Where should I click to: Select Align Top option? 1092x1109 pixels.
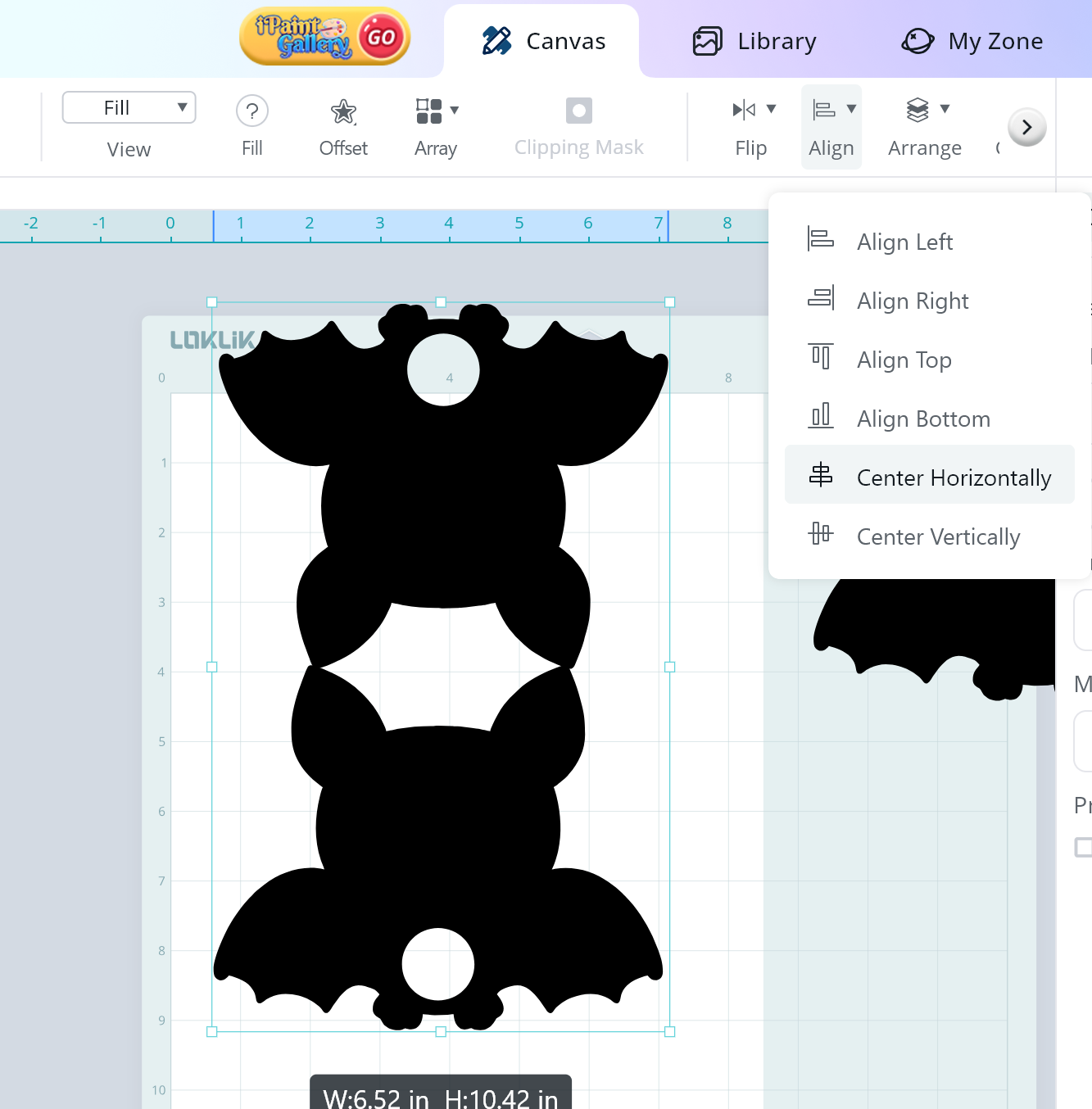[904, 360]
